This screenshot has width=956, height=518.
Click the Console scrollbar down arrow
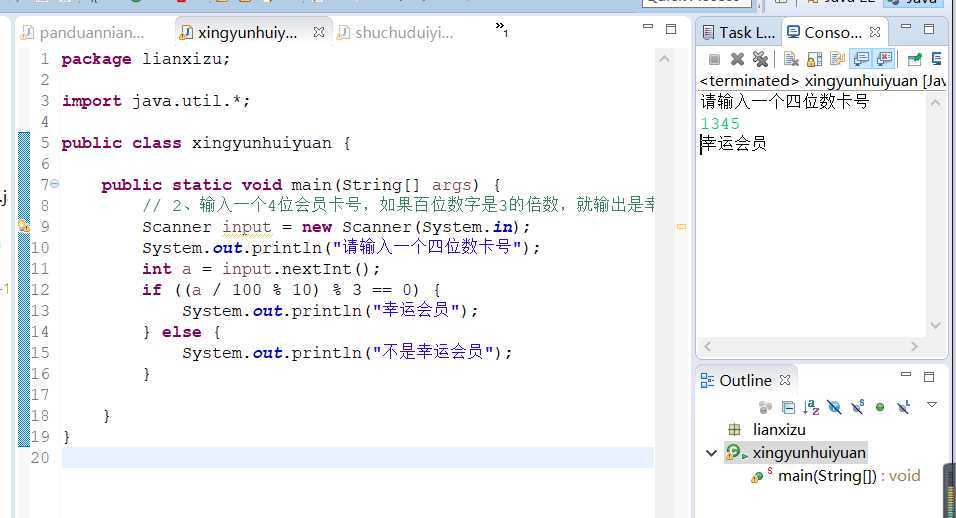[935, 326]
